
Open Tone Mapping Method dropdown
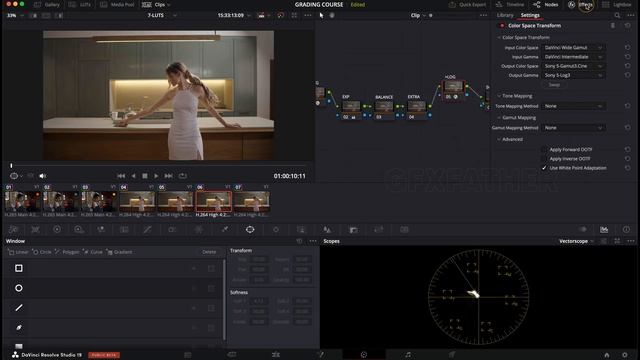(573, 106)
